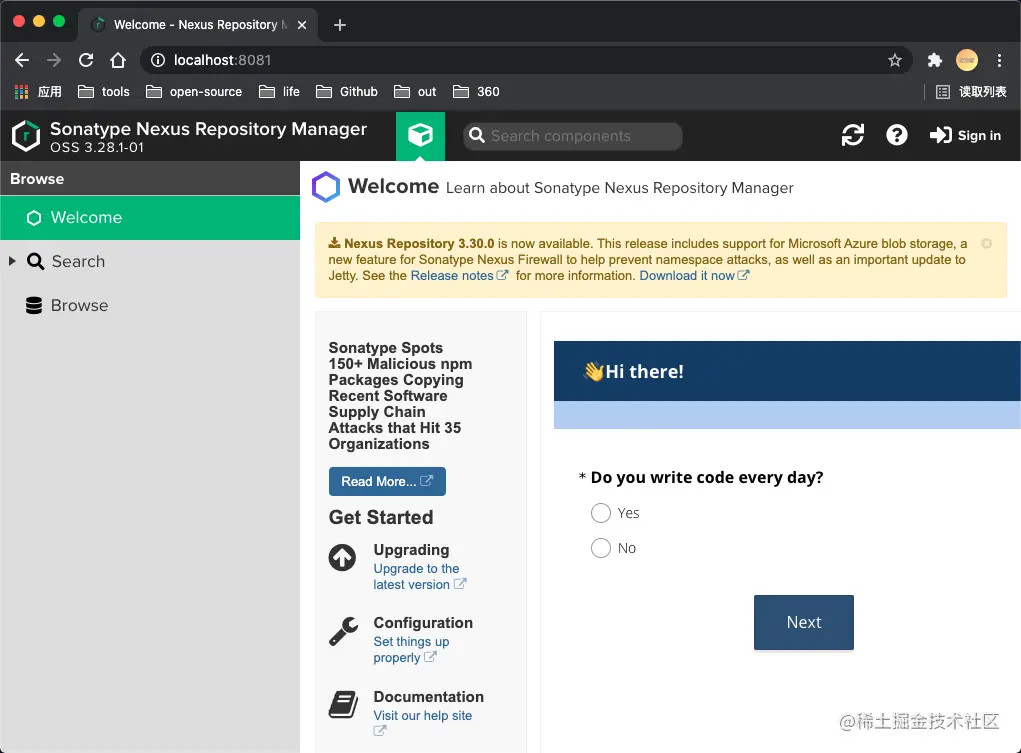Focus the Search components input field

pos(572,135)
